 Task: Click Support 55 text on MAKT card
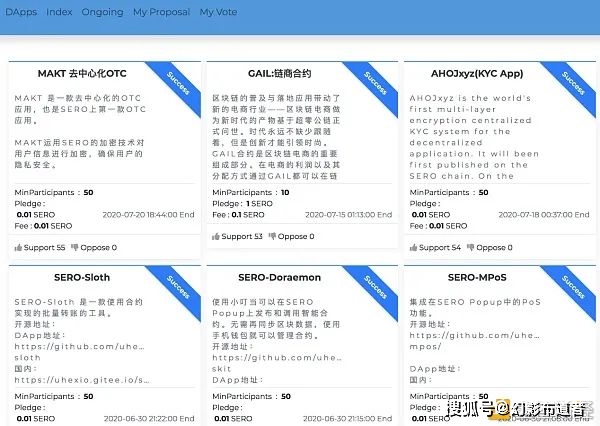tap(44, 248)
